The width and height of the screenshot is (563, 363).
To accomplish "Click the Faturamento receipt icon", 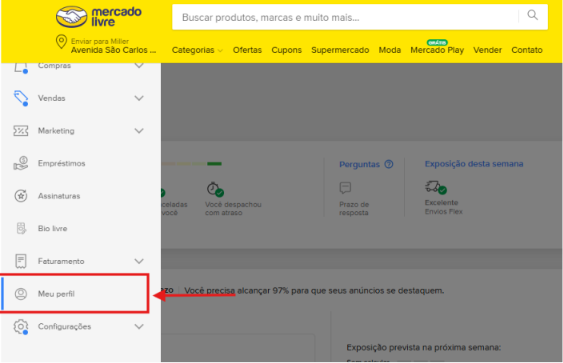I will pos(21,261).
